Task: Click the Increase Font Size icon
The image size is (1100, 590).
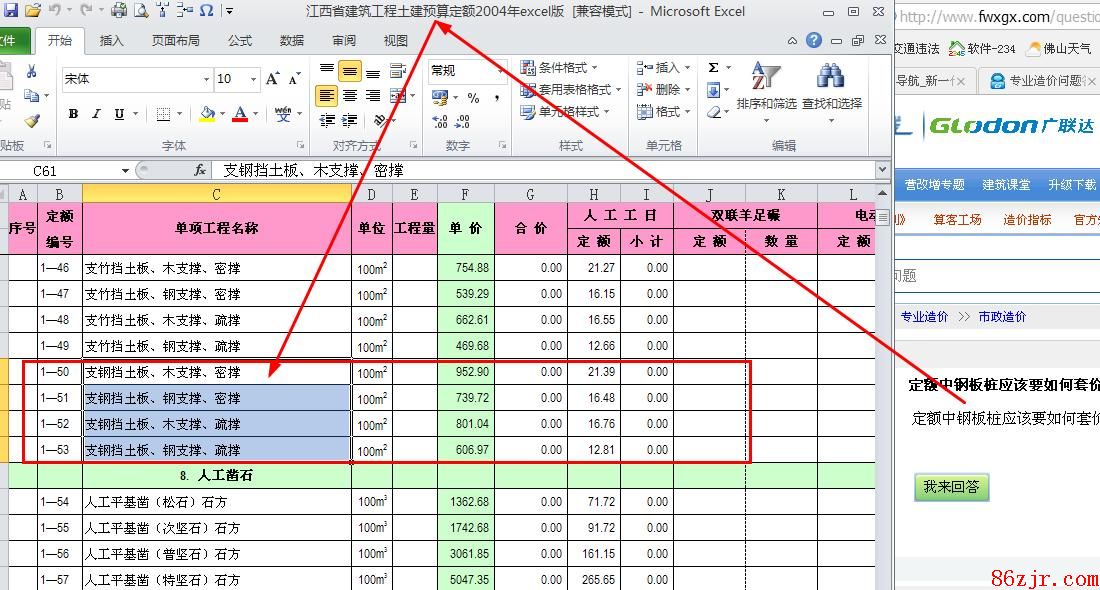Action: click(273, 79)
